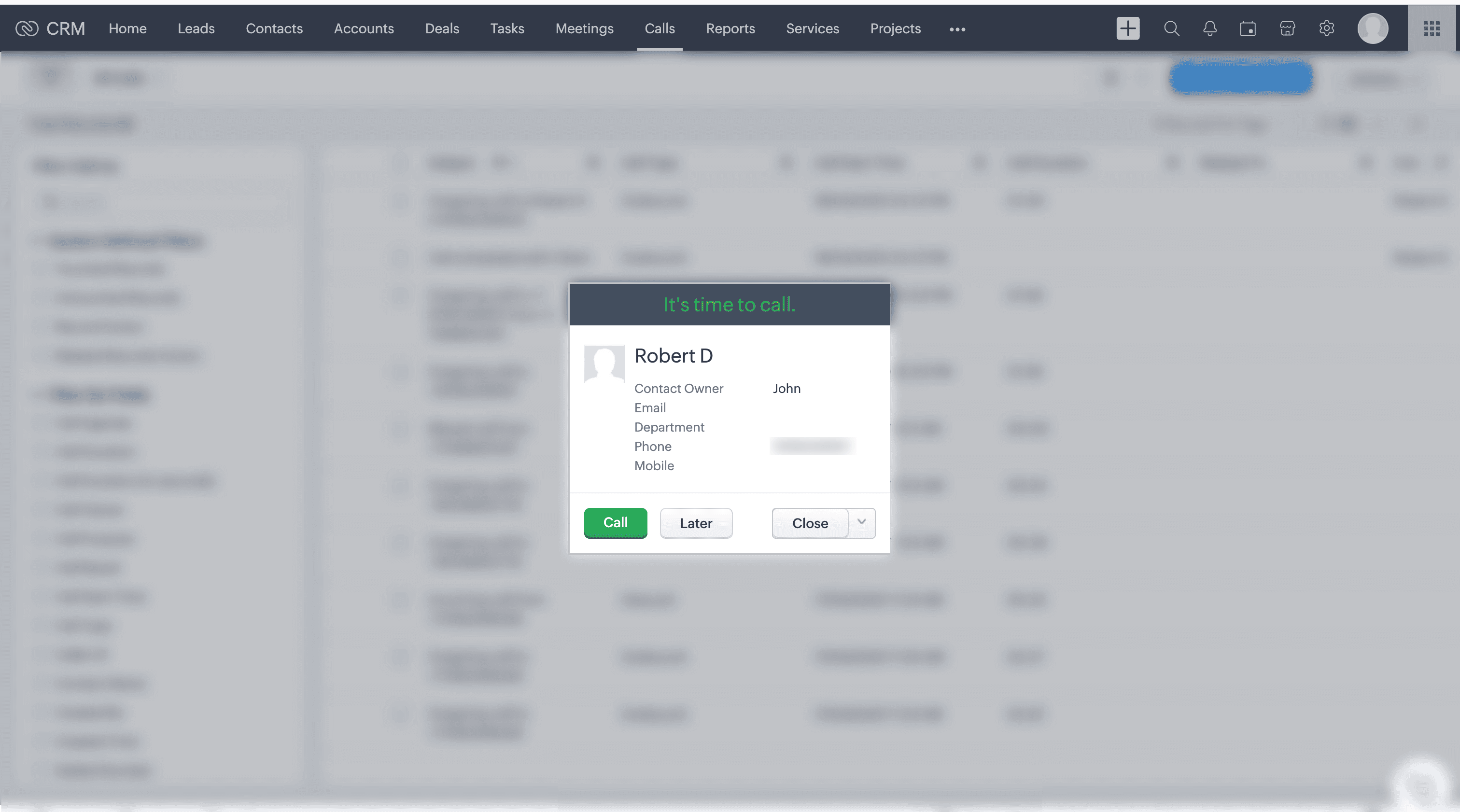The height and width of the screenshot is (812, 1460).
Task: Open the Meetings tab
Action: pyautogui.click(x=584, y=28)
